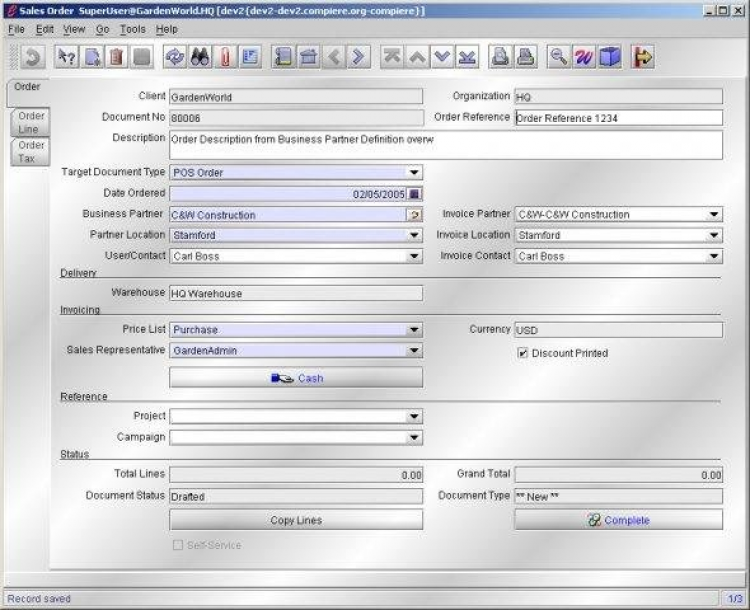Click the Undo changes toolbar icon
The image size is (750, 610).
[32, 58]
